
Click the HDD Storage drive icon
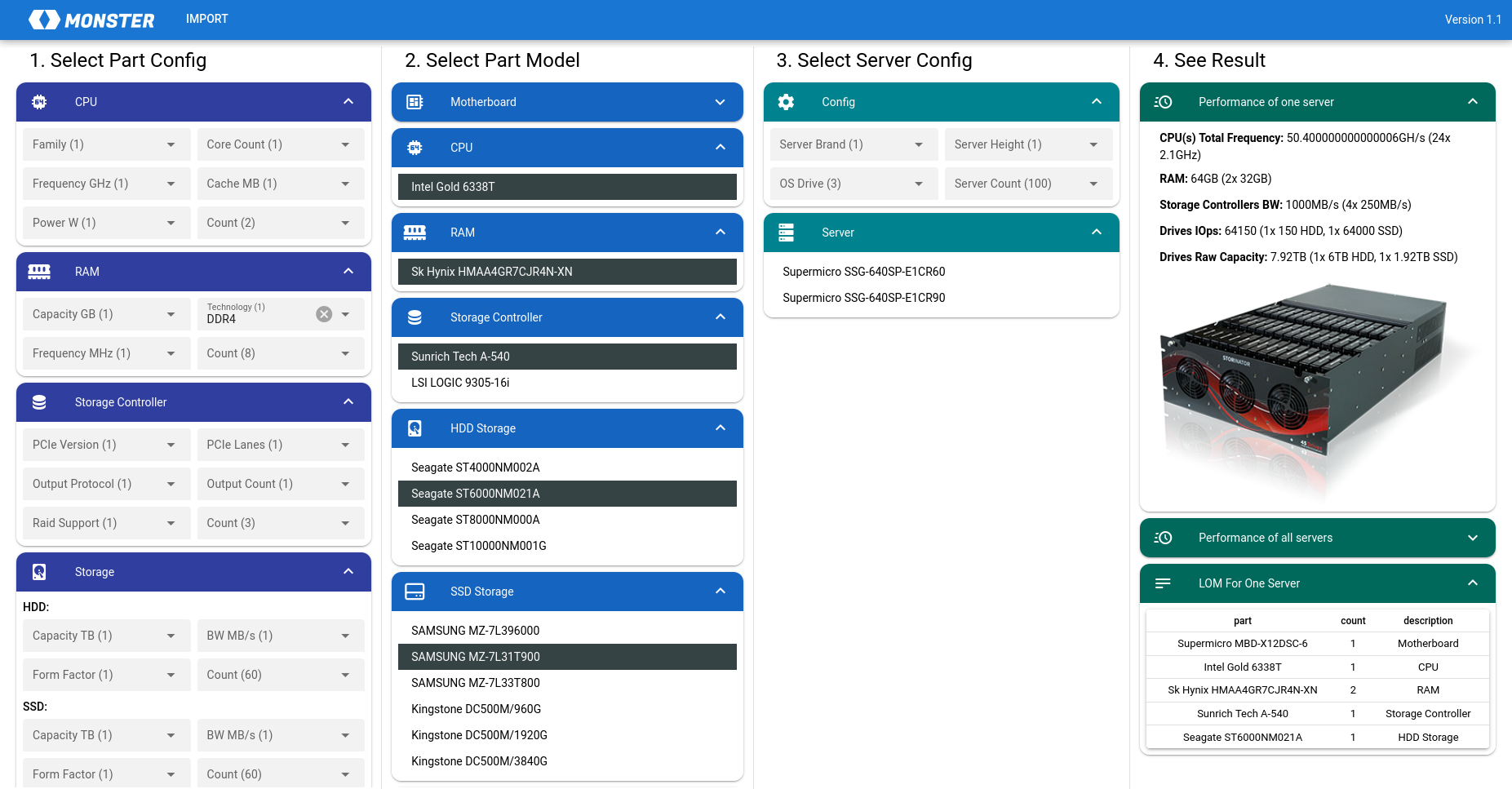pos(415,428)
